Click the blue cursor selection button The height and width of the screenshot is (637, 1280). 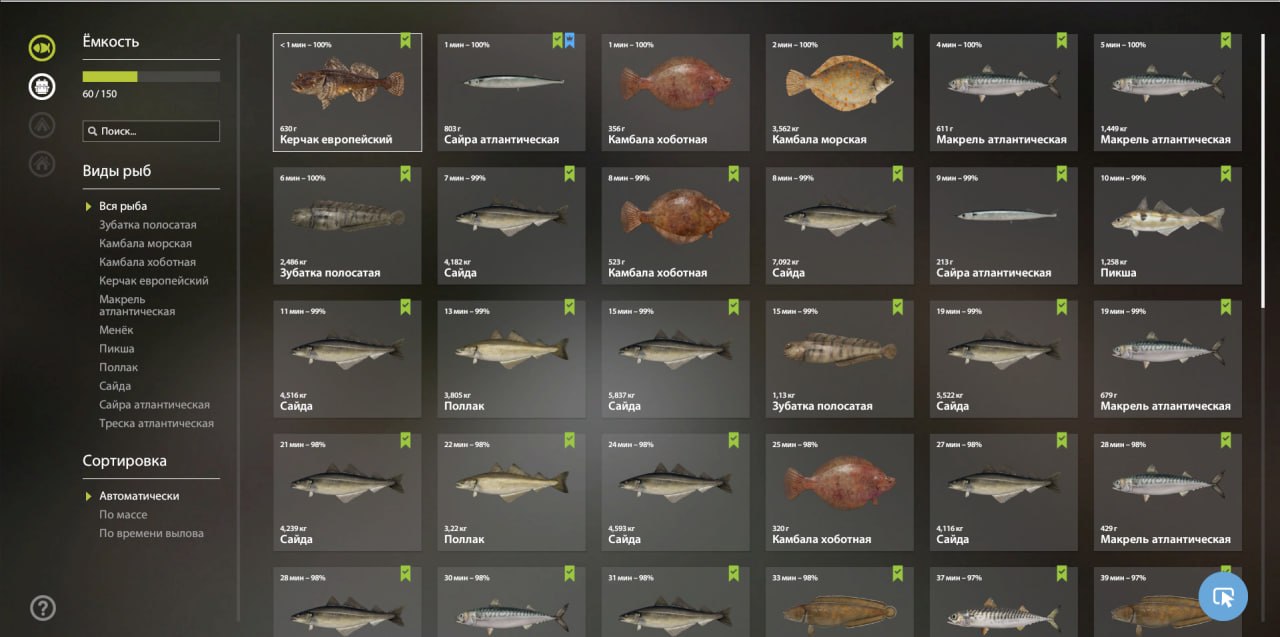pos(1223,597)
